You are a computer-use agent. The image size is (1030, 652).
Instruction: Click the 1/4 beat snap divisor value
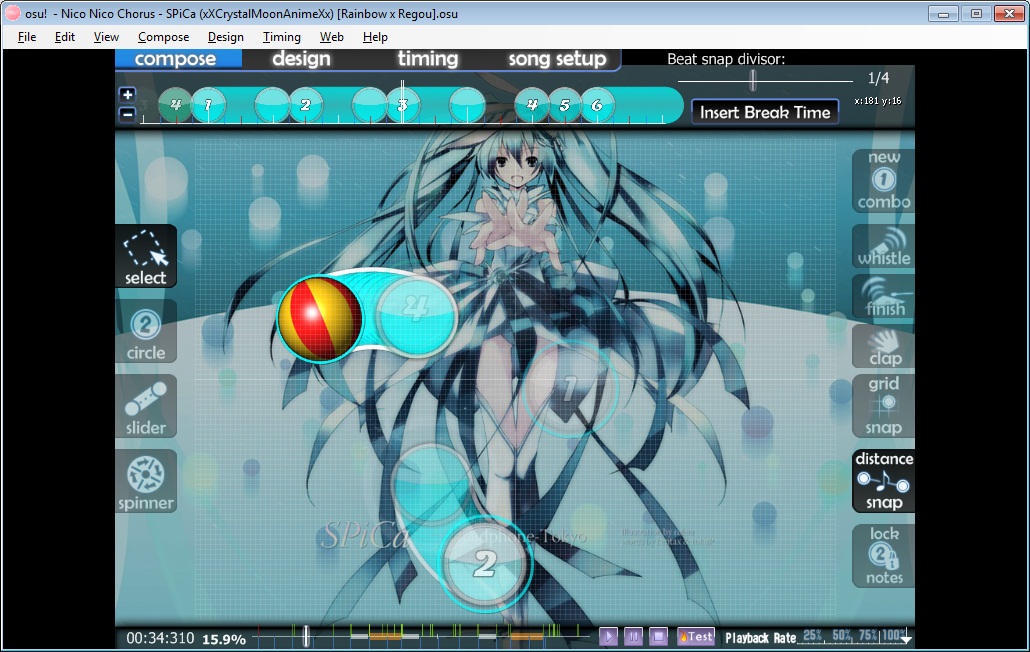tap(878, 78)
